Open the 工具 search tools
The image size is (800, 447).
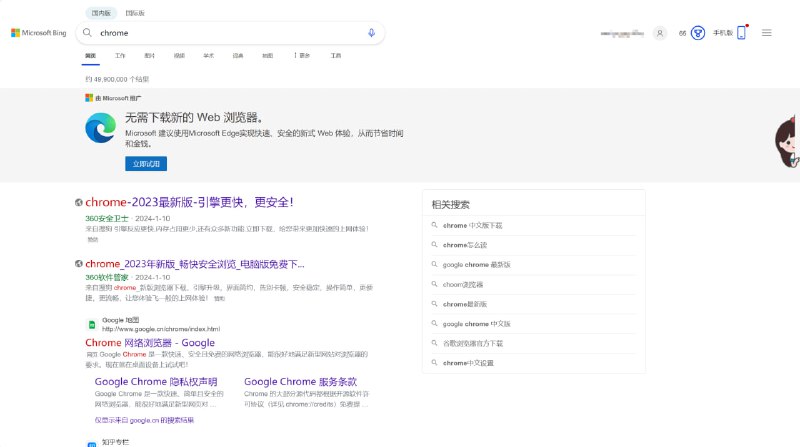(x=336, y=56)
